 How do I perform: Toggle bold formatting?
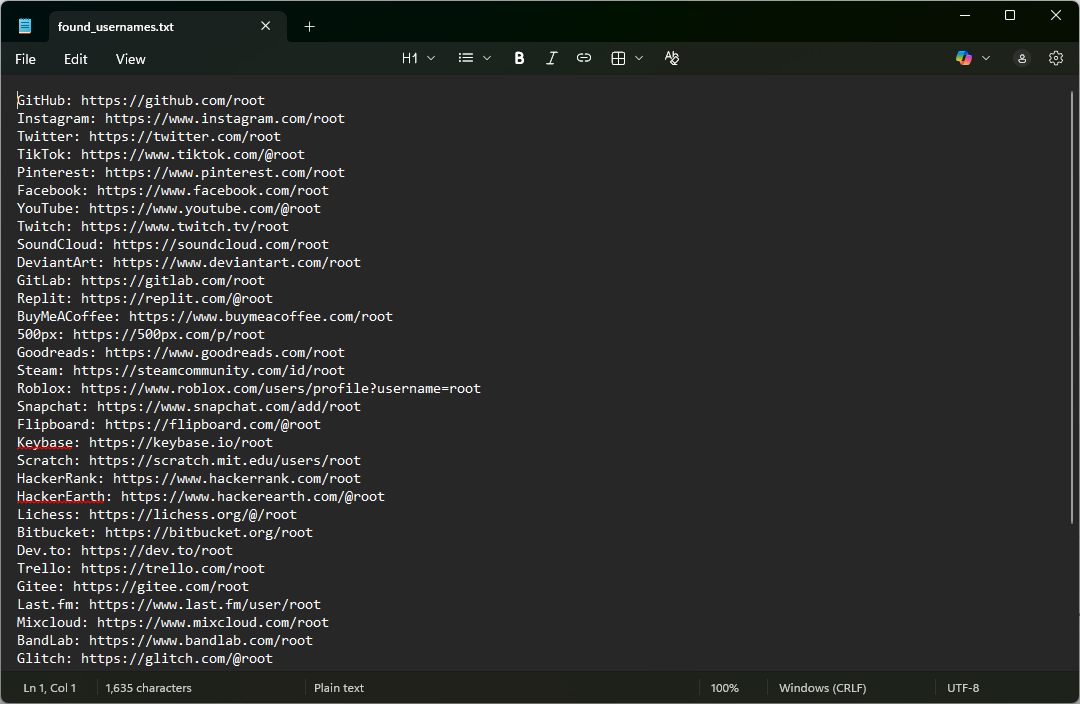pos(519,59)
